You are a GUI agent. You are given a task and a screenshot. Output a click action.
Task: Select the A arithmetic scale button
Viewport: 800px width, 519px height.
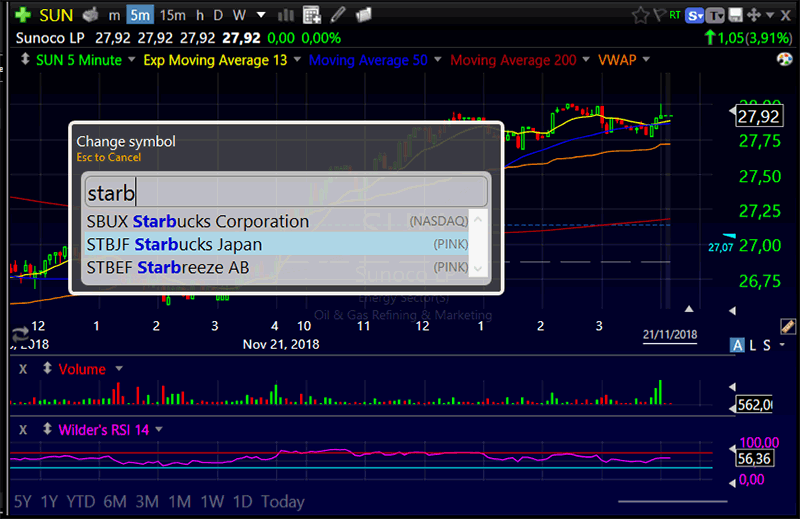[737, 345]
